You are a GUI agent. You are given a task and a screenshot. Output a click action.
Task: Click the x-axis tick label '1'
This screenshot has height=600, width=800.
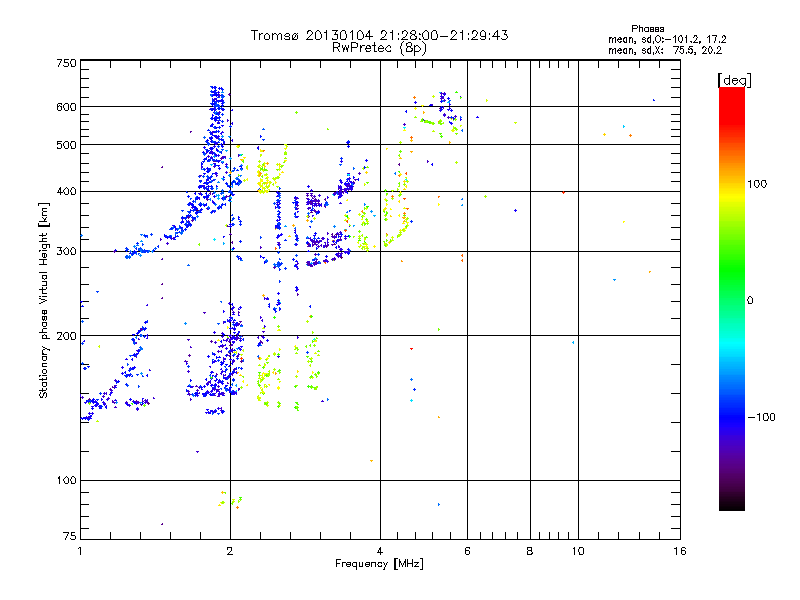[x=80, y=551]
